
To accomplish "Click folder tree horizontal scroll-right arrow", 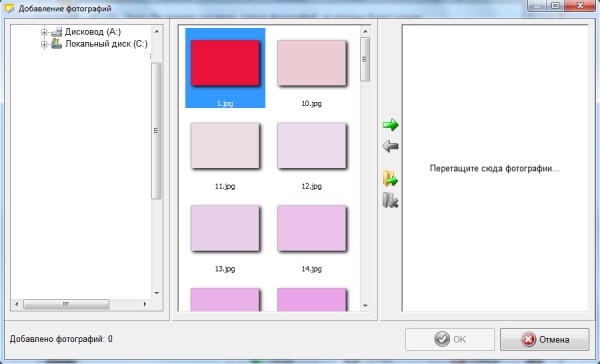I will pyautogui.click(x=145, y=304).
